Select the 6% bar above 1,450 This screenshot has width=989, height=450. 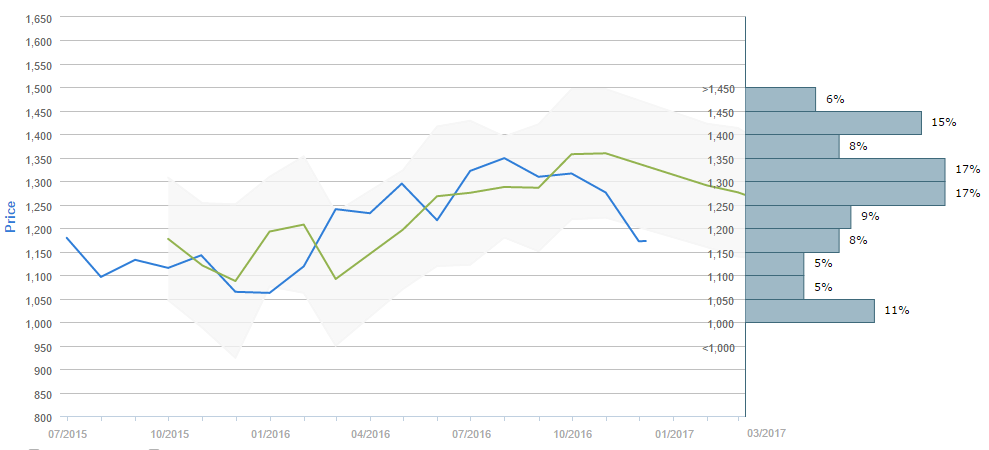click(x=780, y=99)
